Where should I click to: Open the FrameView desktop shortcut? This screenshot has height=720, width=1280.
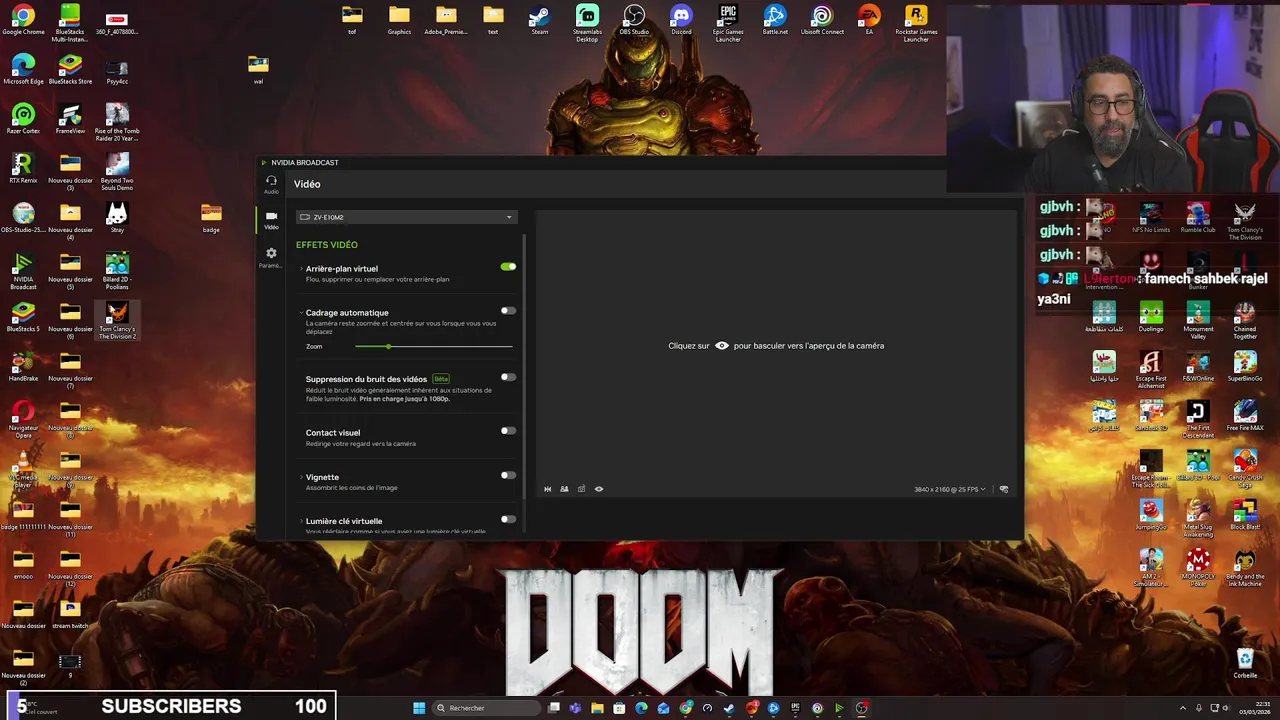(70, 120)
